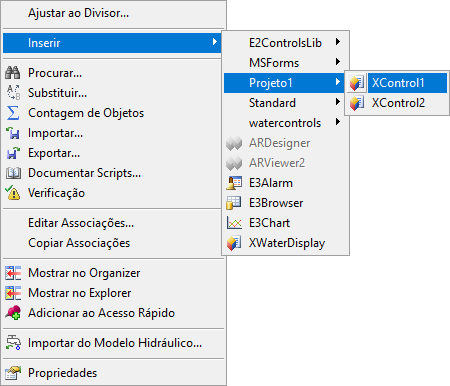Select Adicionar ao Acesso Rápido
This screenshot has height=386, width=450.
point(113,313)
